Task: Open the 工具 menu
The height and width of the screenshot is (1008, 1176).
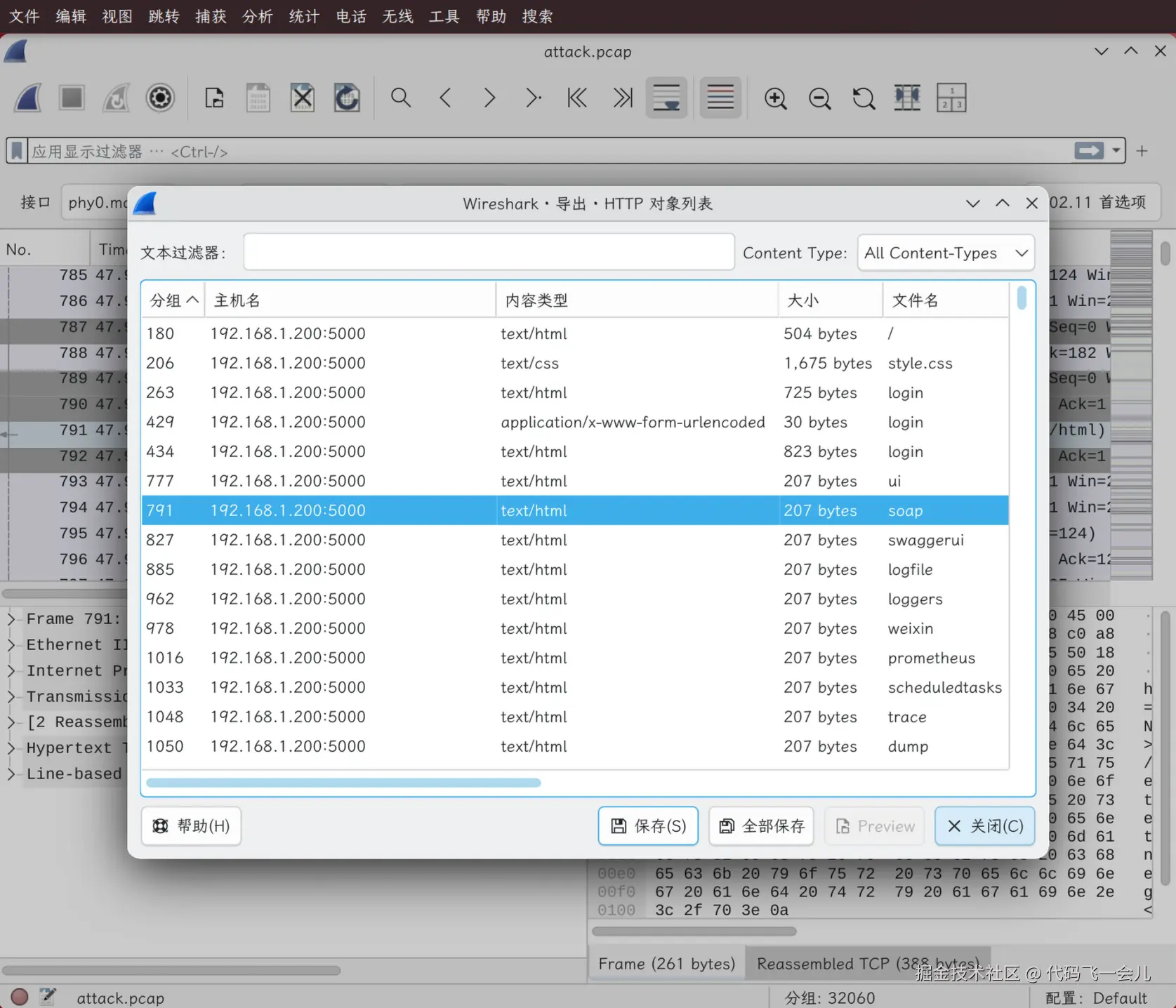Action: pyautogui.click(x=444, y=16)
